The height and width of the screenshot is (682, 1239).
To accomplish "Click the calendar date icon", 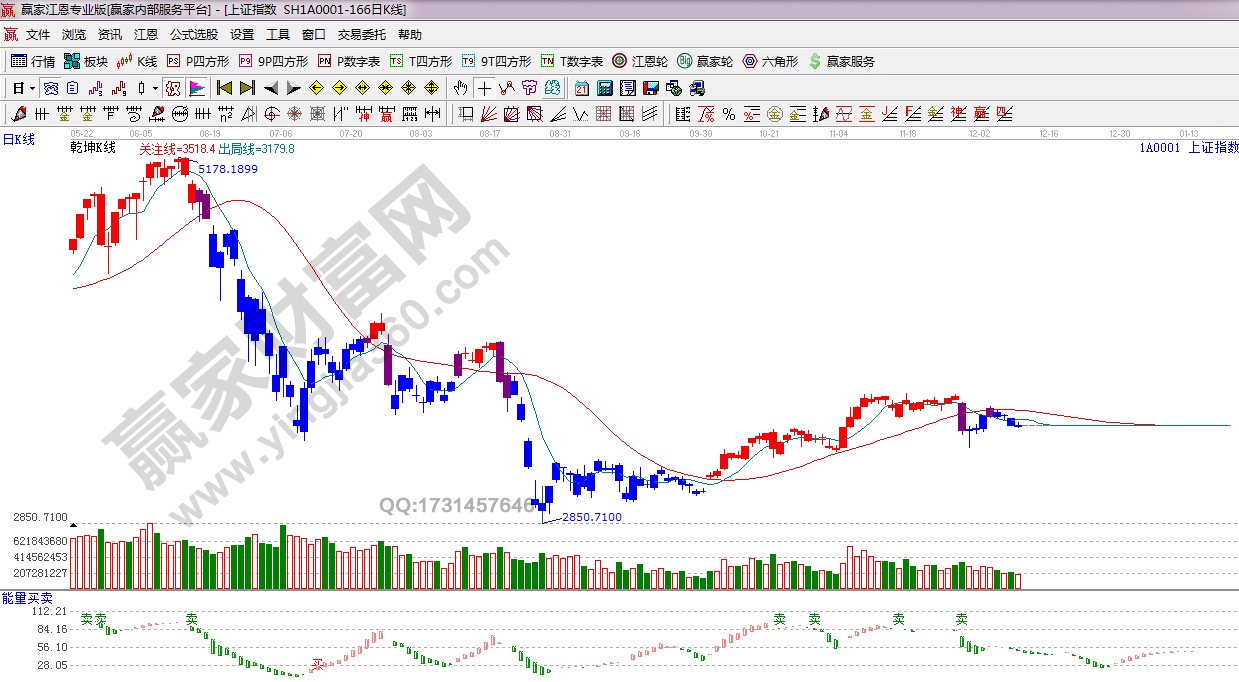I will pyautogui.click(x=582, y=88).
